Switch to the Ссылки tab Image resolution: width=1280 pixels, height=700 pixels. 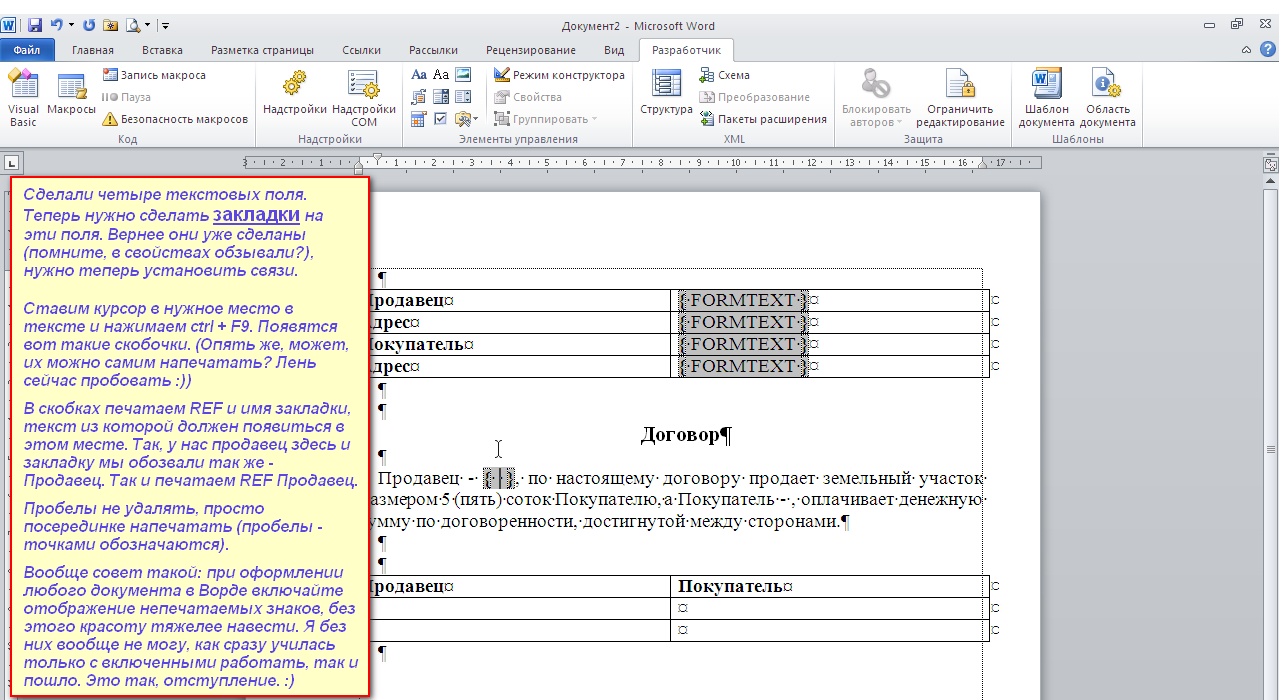[x=361, y=50]
